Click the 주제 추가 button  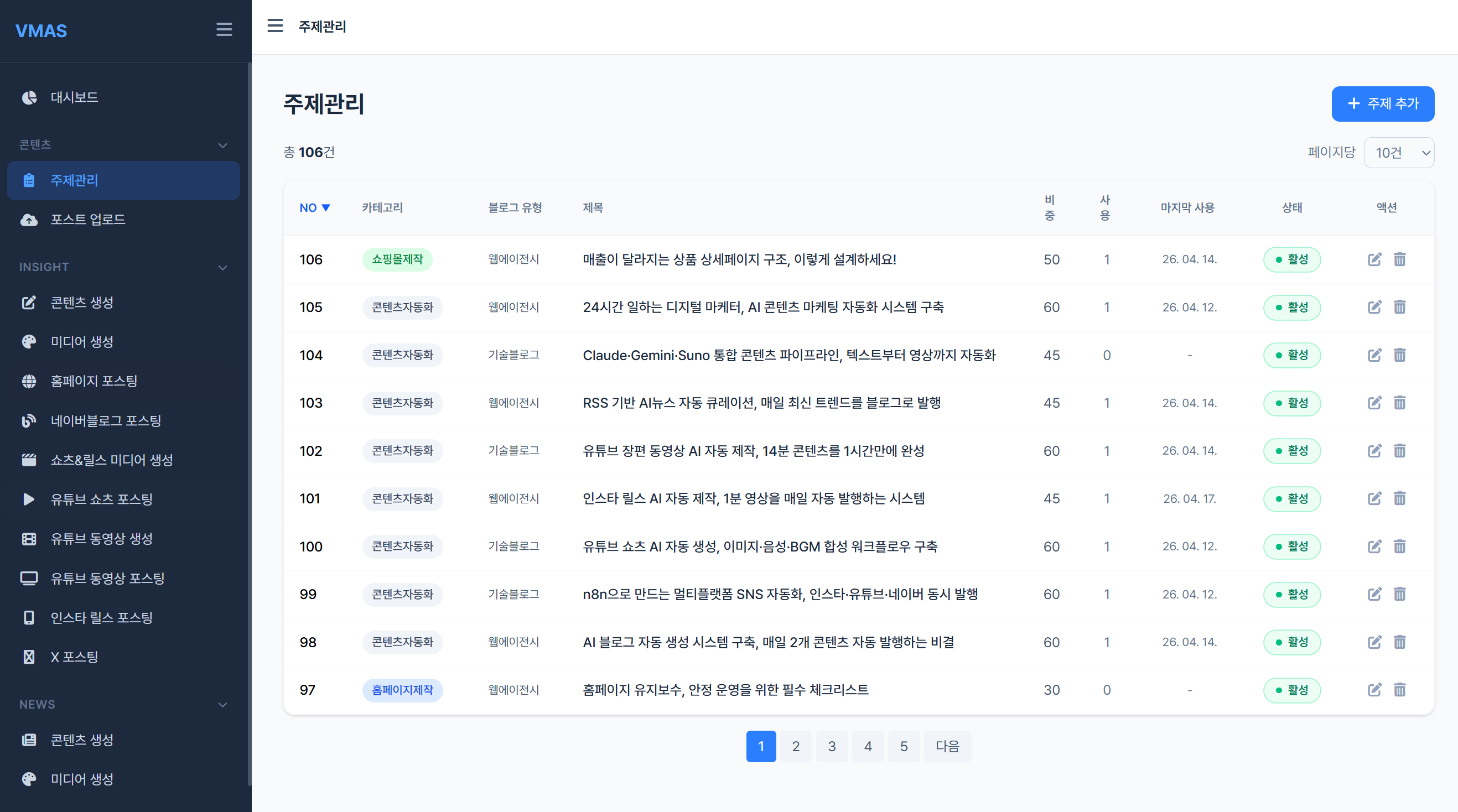coord(1382,103)
